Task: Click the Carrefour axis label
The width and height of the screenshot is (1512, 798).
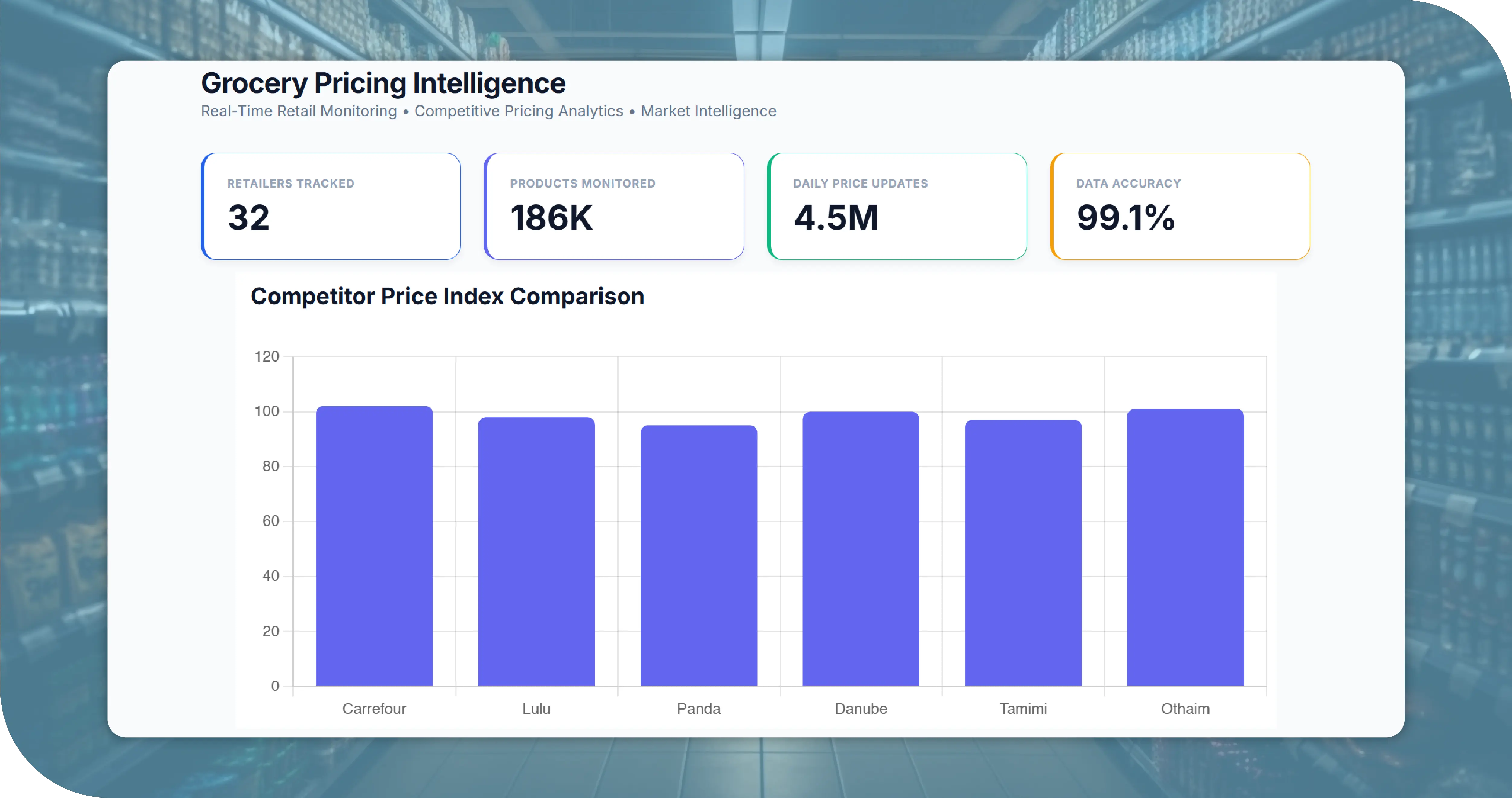Action: pos(375,709)
